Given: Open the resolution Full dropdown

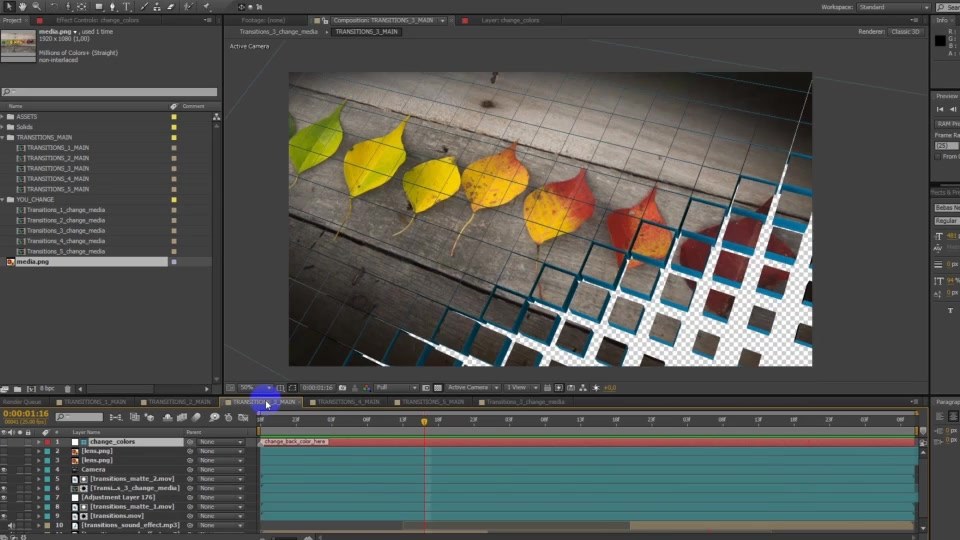Looking at the screenshot, I should [396, 388].
